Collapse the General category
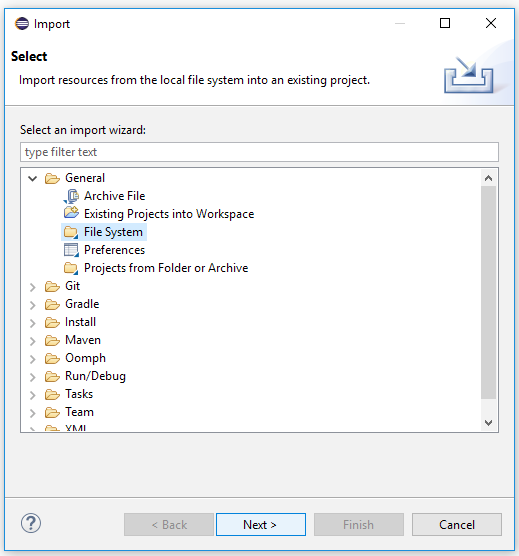519x556 pixels. point(33,178)
